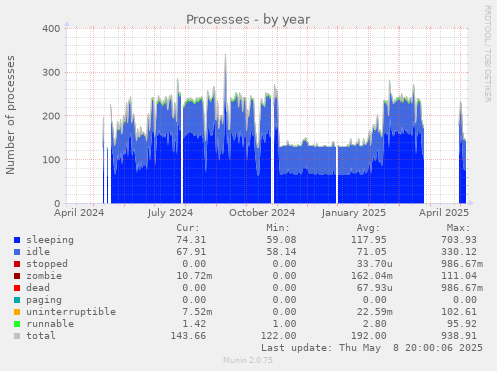Click idle minimum value 58.14
This screenshot has height=371, width=497.
coord(281,252)
